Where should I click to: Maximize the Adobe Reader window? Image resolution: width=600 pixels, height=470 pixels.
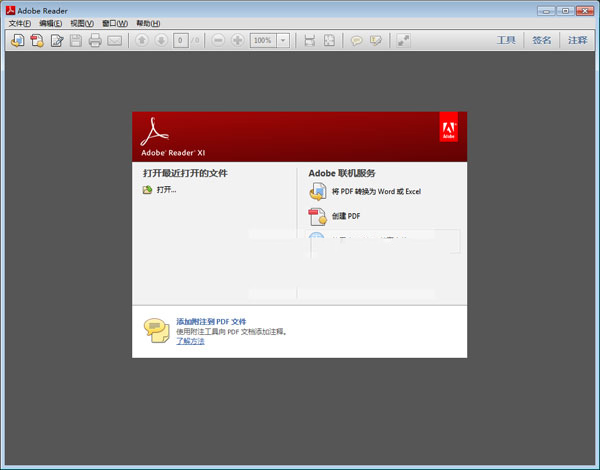(565, 11)
